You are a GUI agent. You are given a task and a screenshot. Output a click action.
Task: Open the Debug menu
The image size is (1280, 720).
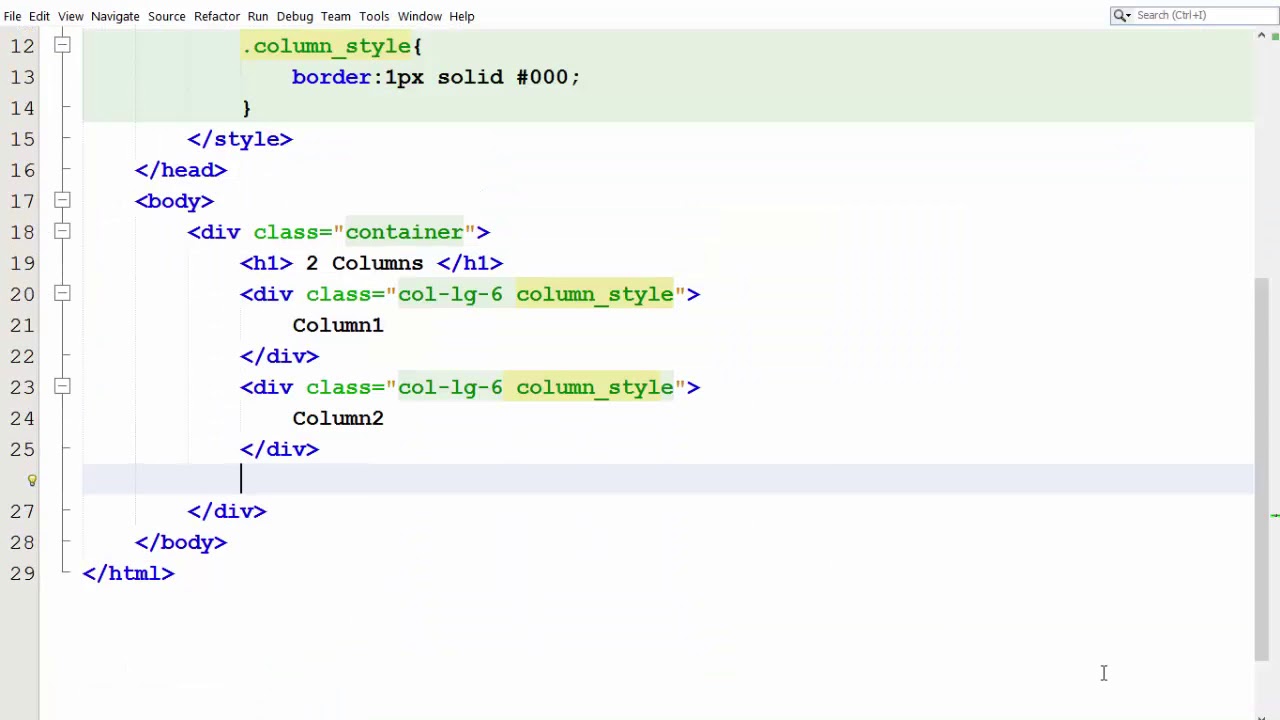295,16
